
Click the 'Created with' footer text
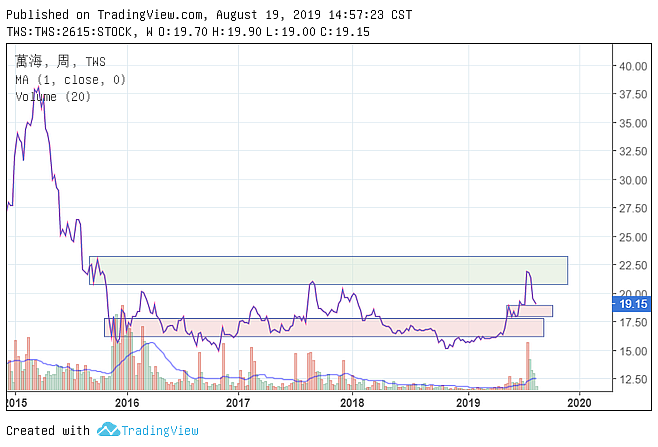pos(48,431)
